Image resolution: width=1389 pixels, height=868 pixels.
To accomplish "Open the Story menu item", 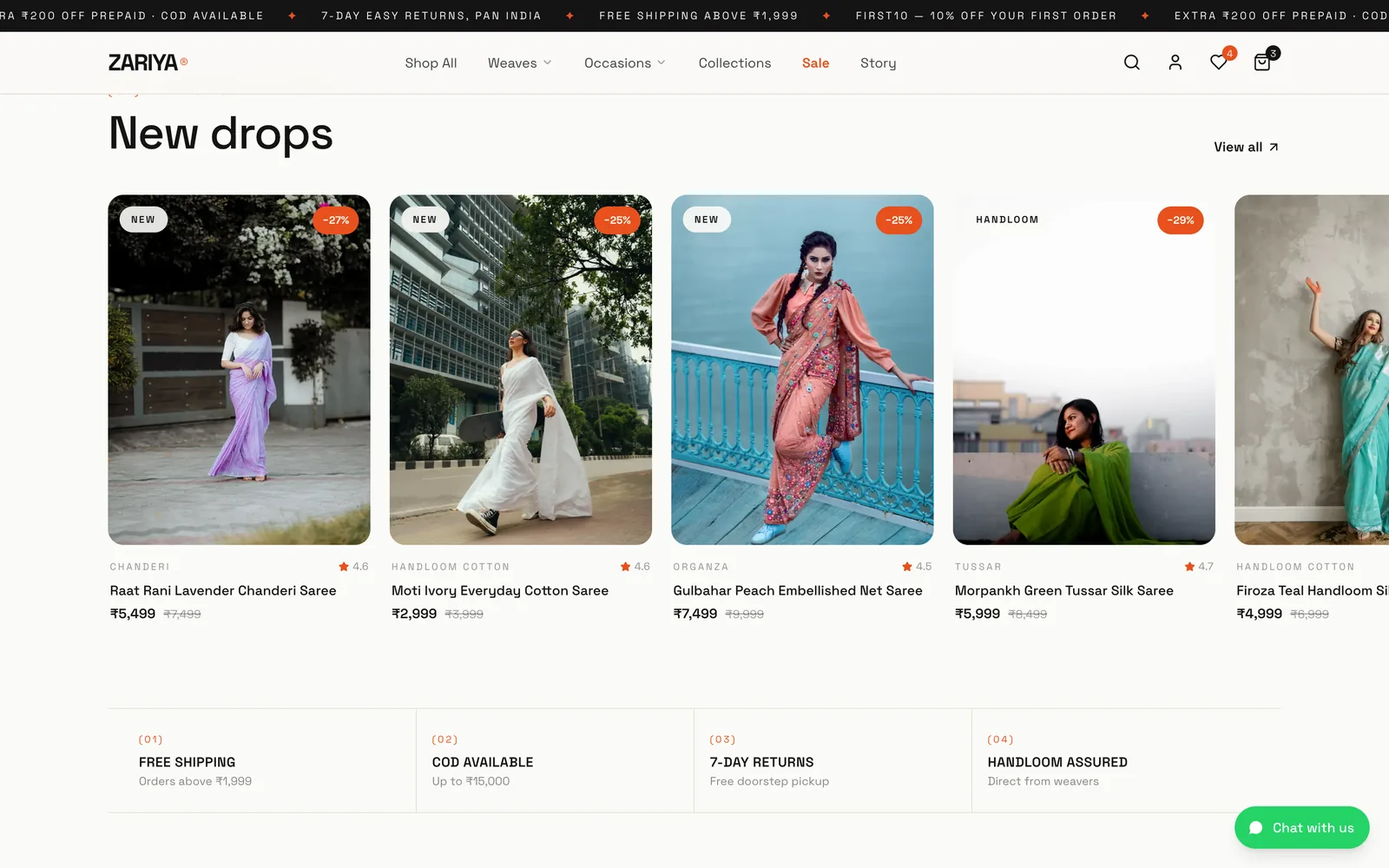I will pos(878,63).
